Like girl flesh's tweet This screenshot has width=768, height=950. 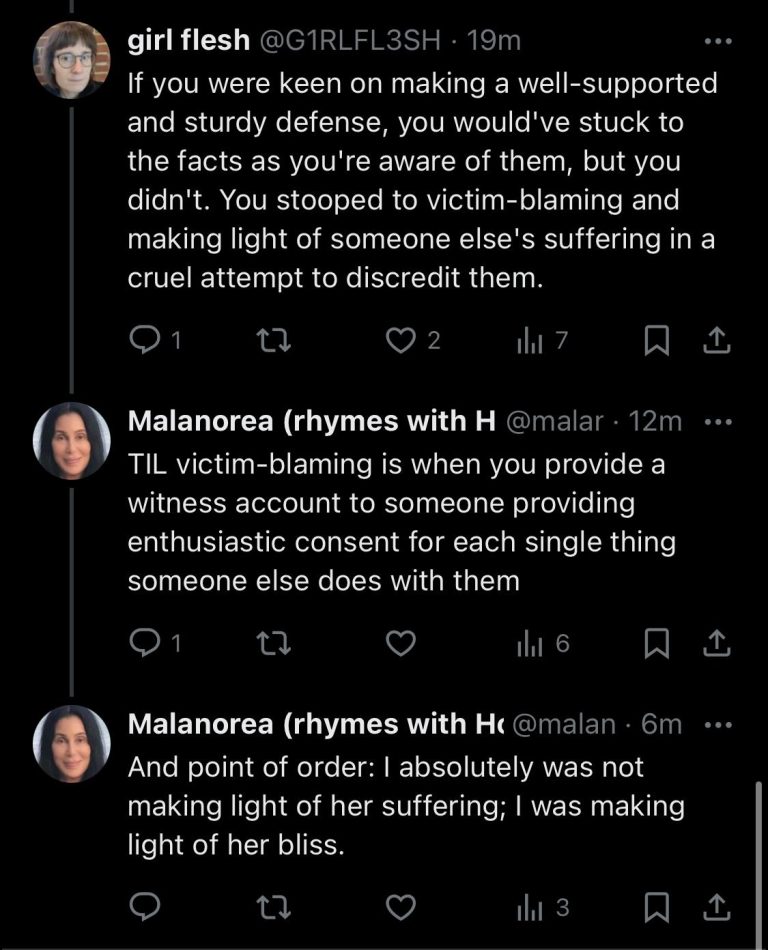[401, 341]
